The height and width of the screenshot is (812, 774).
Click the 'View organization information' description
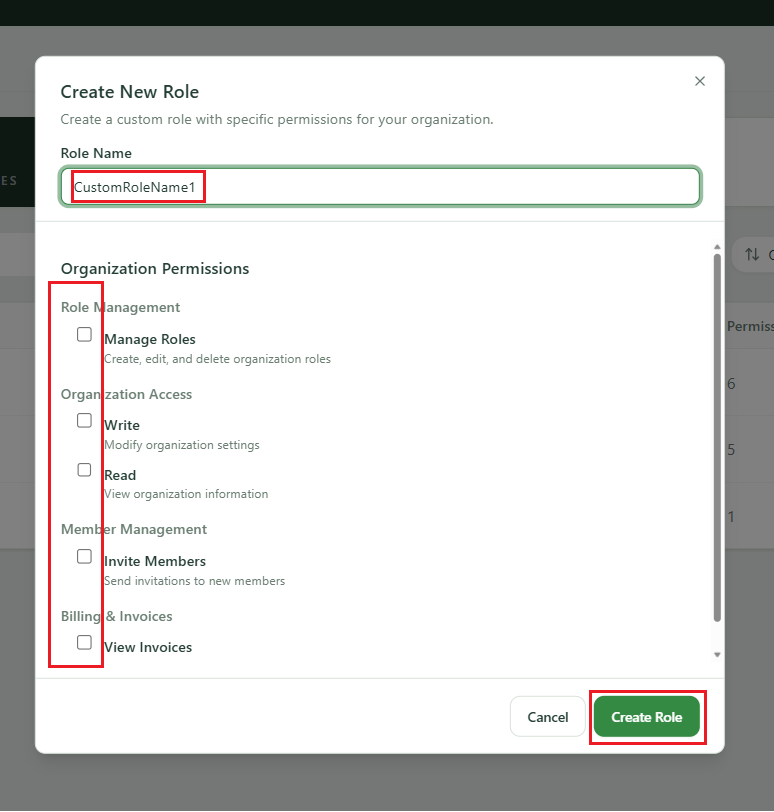pyautogui.click(x=186, y=494)
